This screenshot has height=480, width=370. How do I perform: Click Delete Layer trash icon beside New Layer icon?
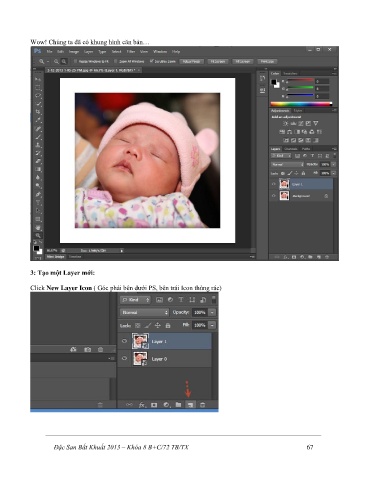click(x=202, y=405)
